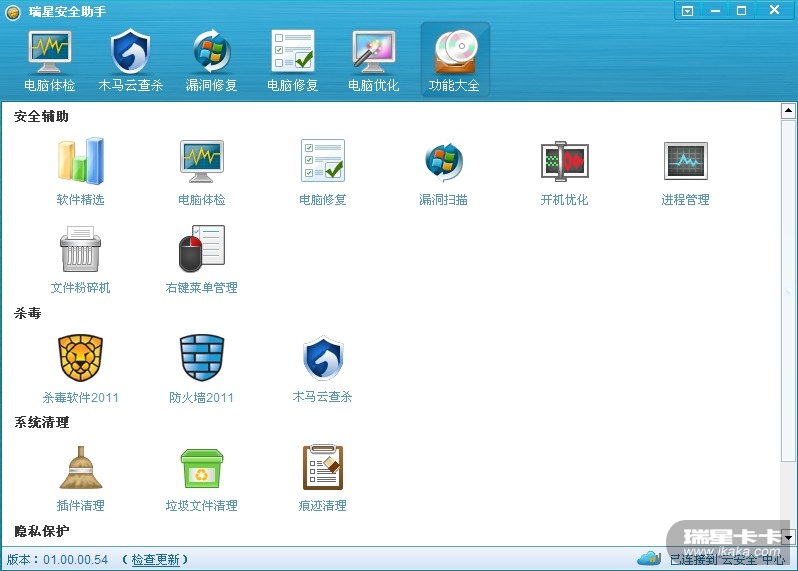Click the 检查更新 link
The width and height of the screenshot is (798, 571).
point(155,560)
